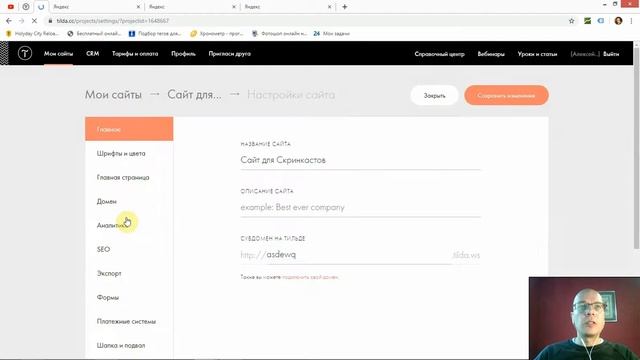Open Уроки и статьи in header
640x360 pixels.
pos(537,54)
